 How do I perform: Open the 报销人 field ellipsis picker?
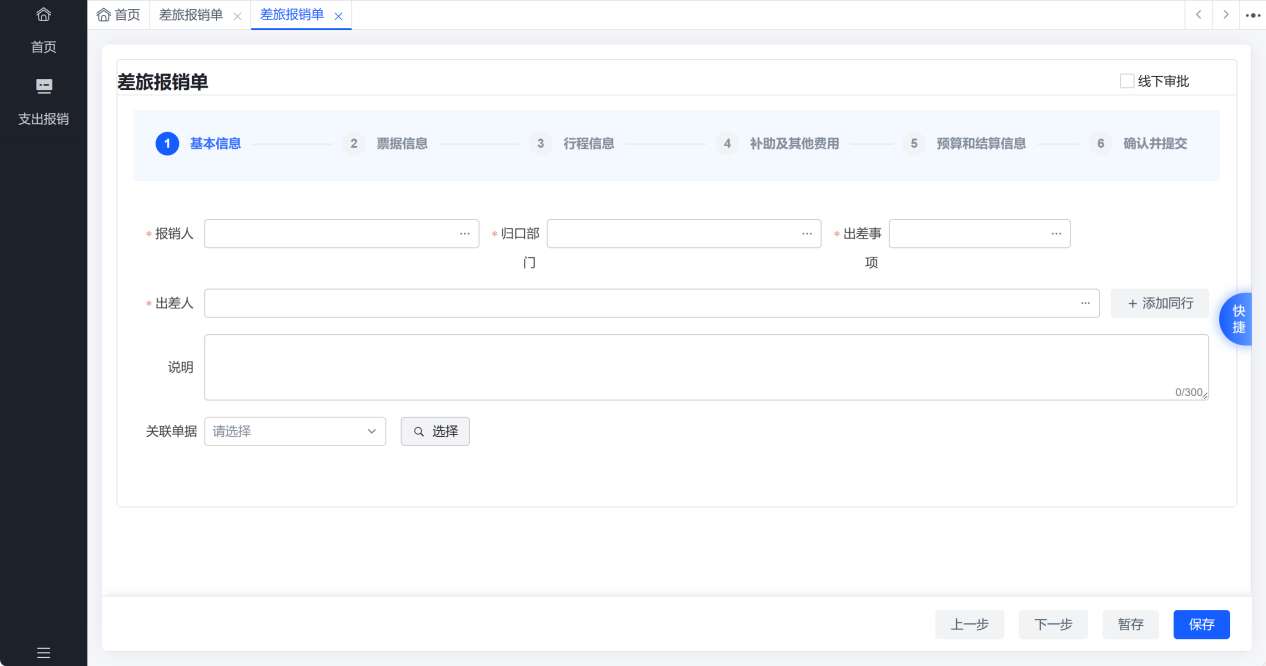[x=465, y=233]
